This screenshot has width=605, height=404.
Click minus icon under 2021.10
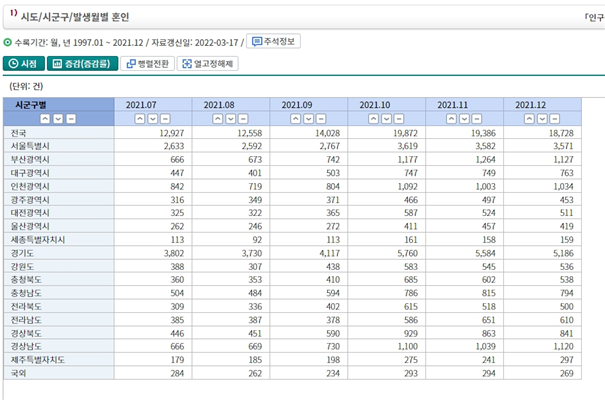click(399, 119)
